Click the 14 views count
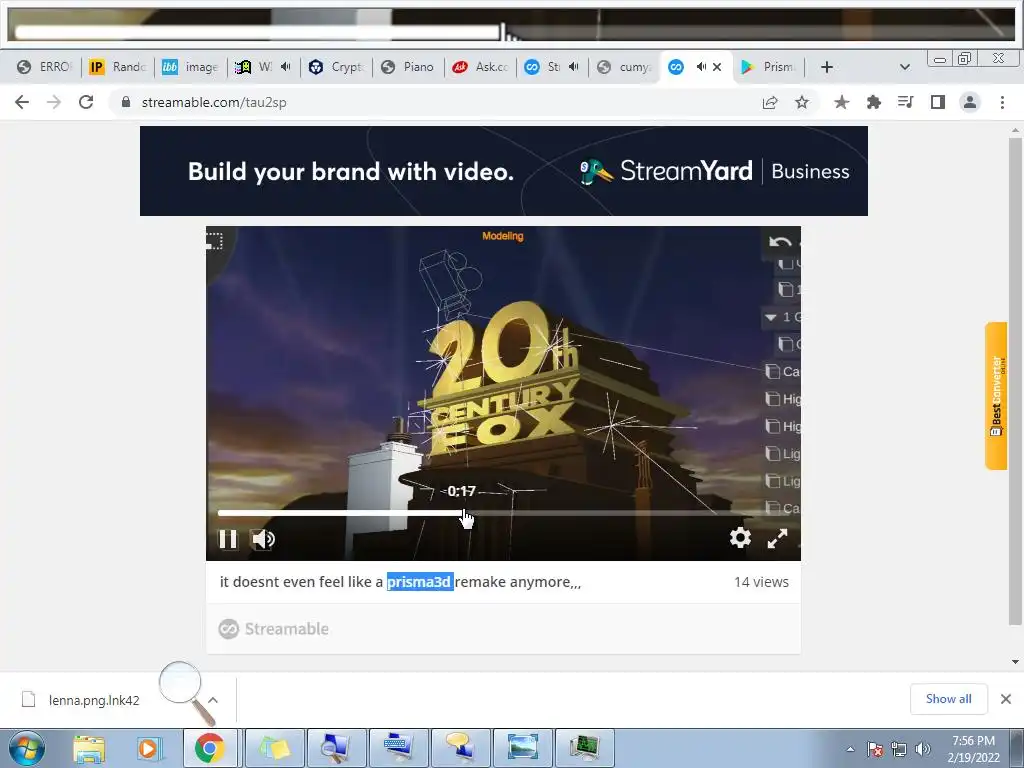This screenshot has height=768, width=1024. tap(761, 582)
